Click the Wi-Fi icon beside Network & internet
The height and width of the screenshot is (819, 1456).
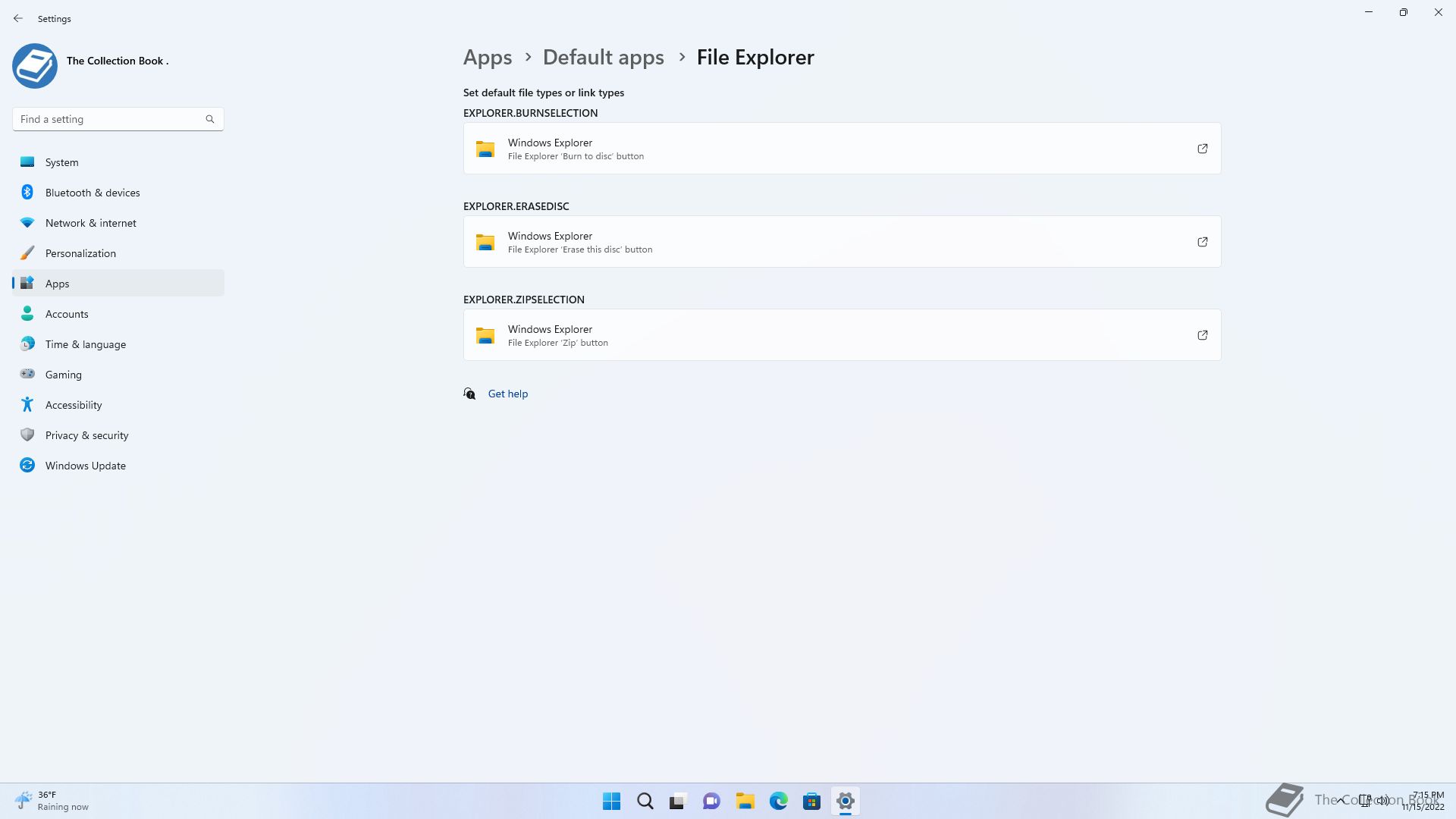27,222
